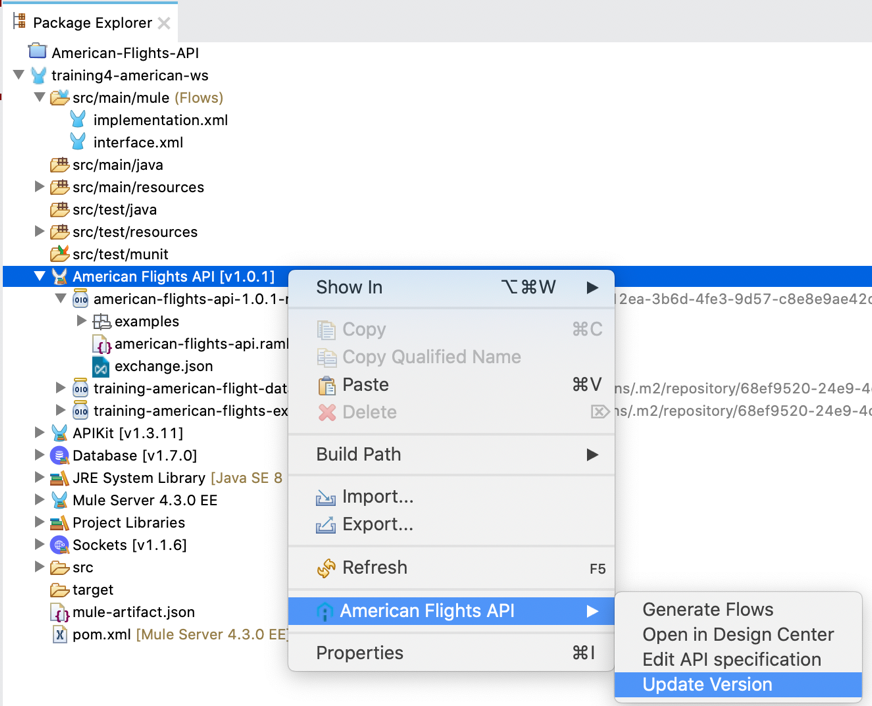This screenshot has height=706, width=872.
Task: Open the Show In submenu
Action: [x=452, y=287]
